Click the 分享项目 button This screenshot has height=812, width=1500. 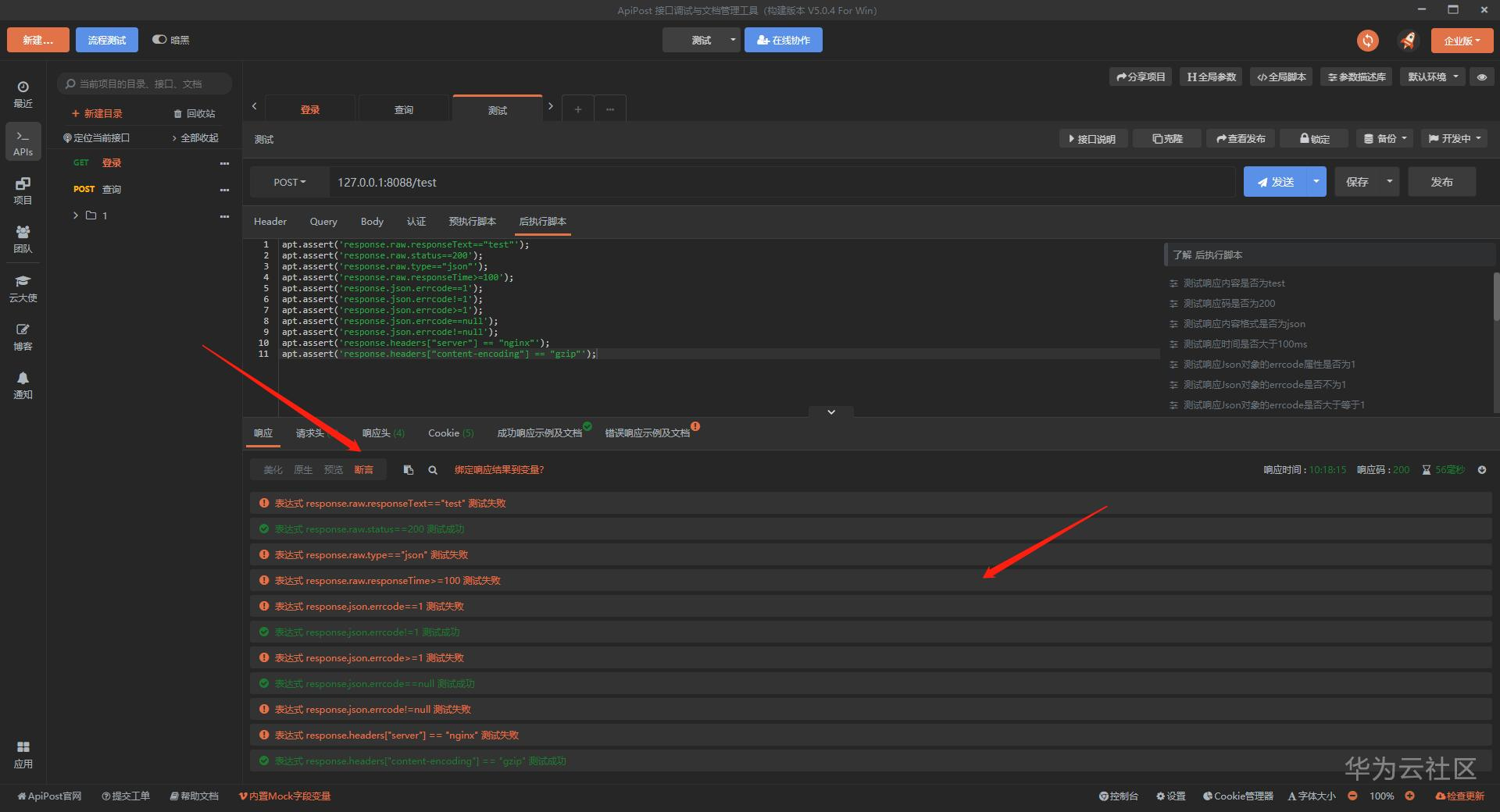pyautogui.click(x=1141, y=77)
